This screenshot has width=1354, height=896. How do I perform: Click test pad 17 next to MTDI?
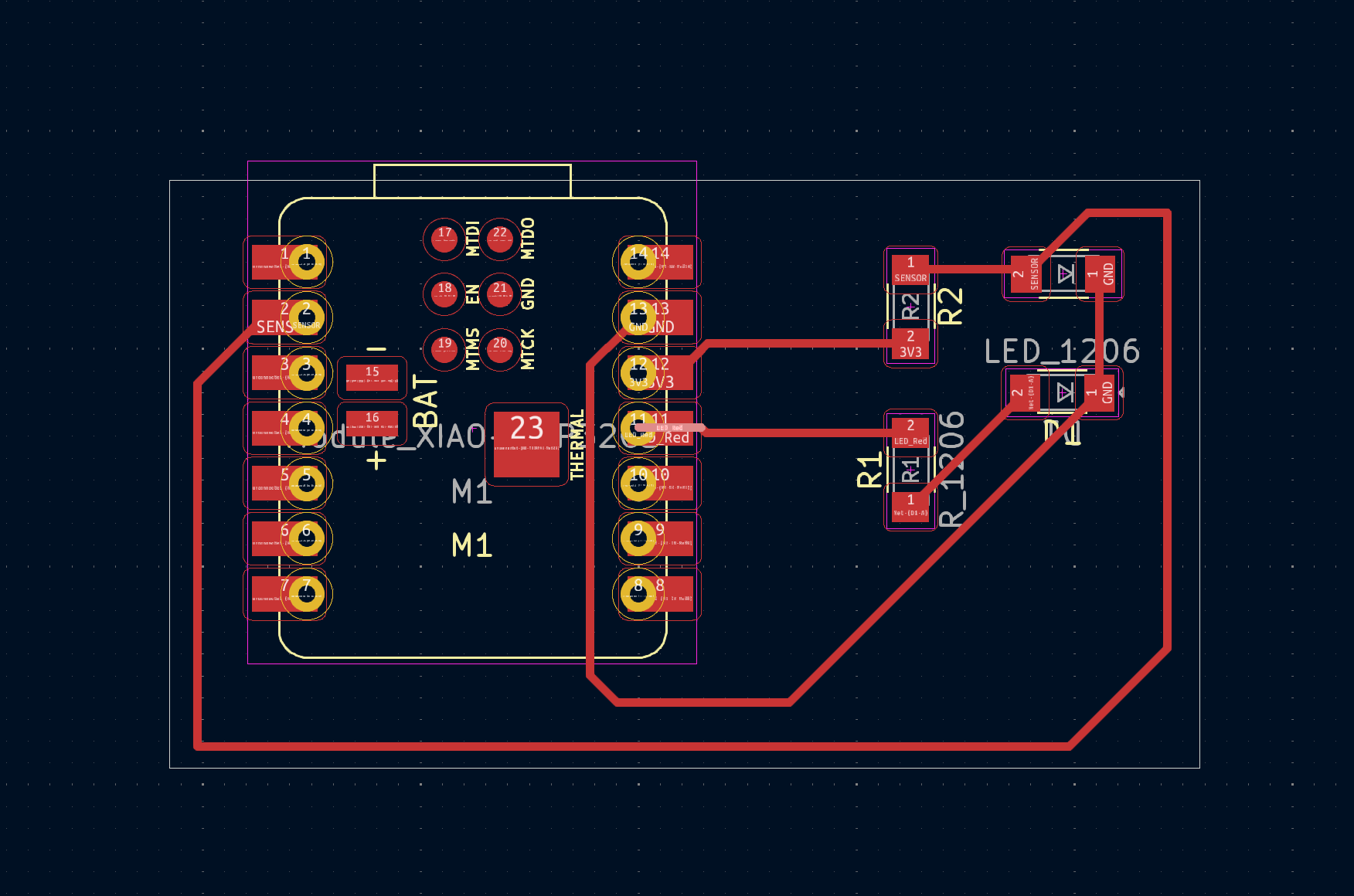click(x=444, y=239)
